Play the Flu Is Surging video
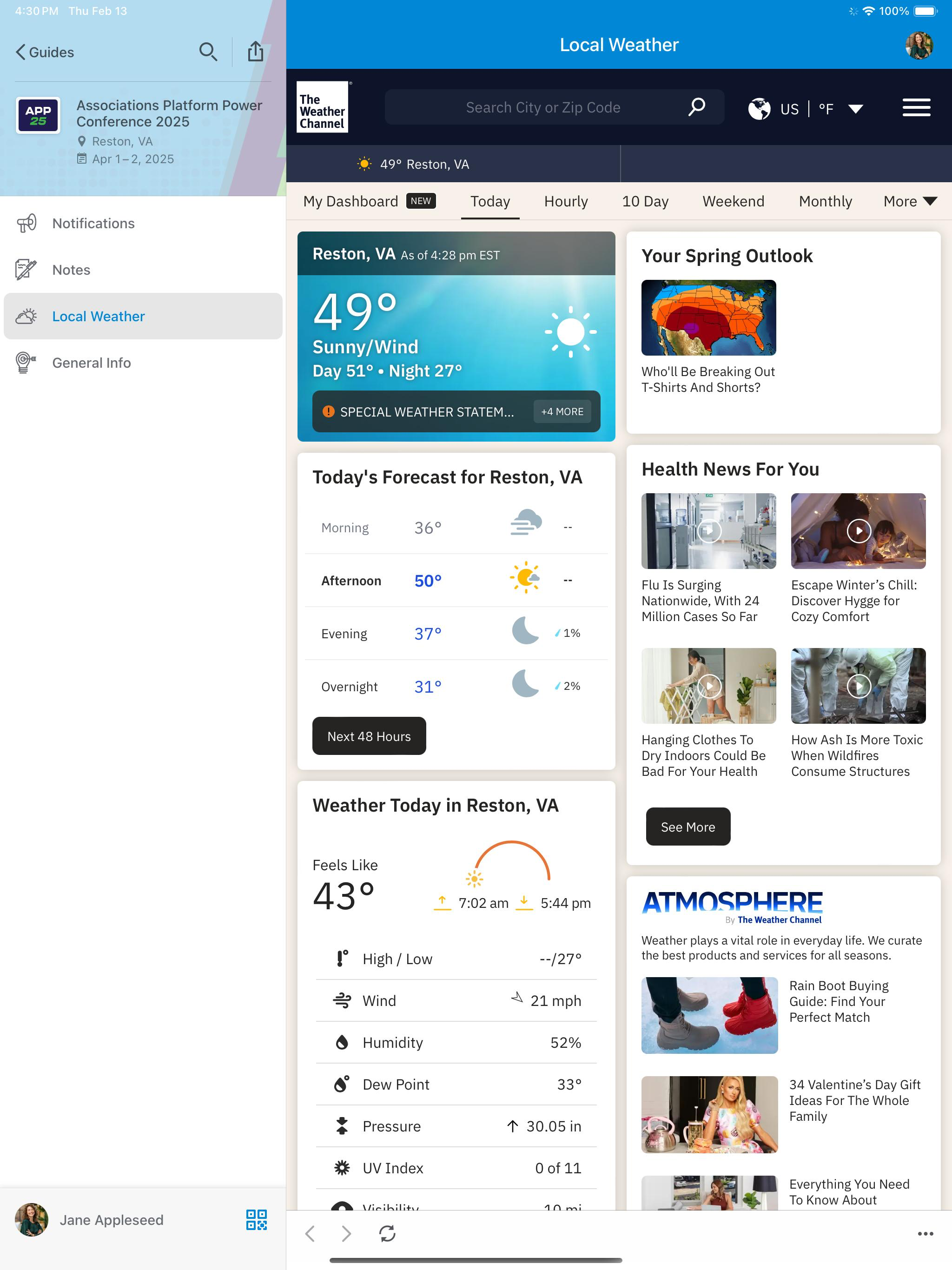The width and height of the screenshot is (952, 1270). (709, 531)
